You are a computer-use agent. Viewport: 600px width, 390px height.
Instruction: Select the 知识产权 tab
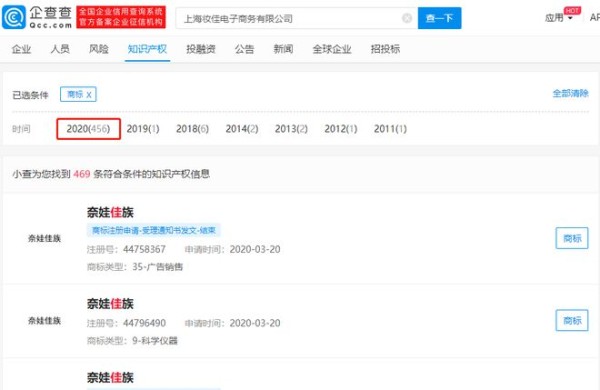coord(147,49)
